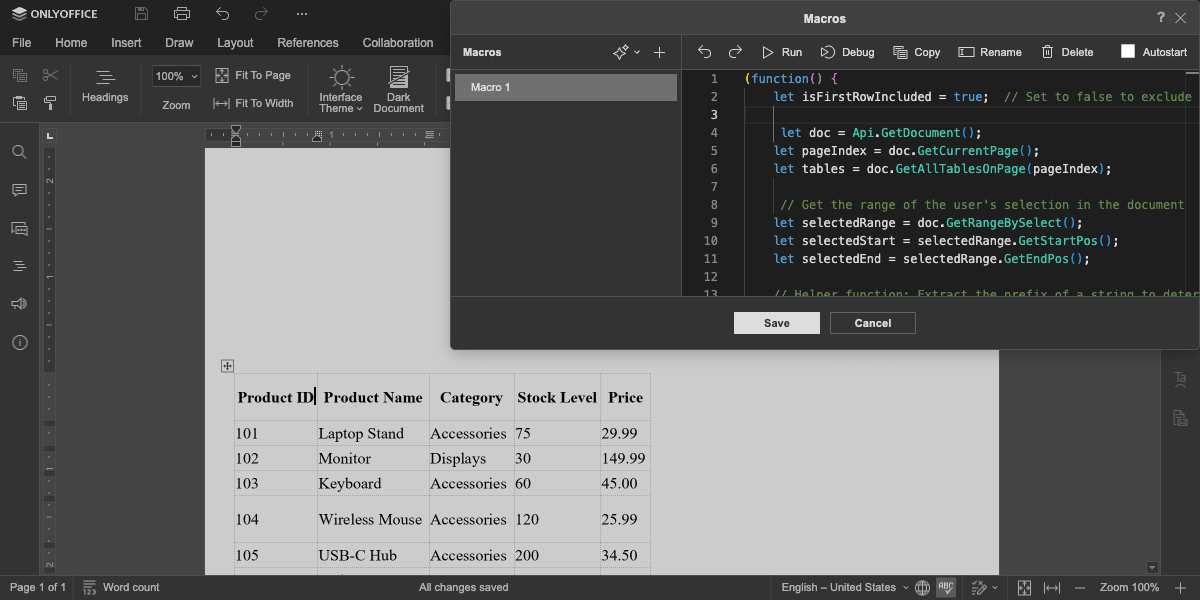Redo action in the title bar
The image size is (1200, 600).
pos(261,14)
